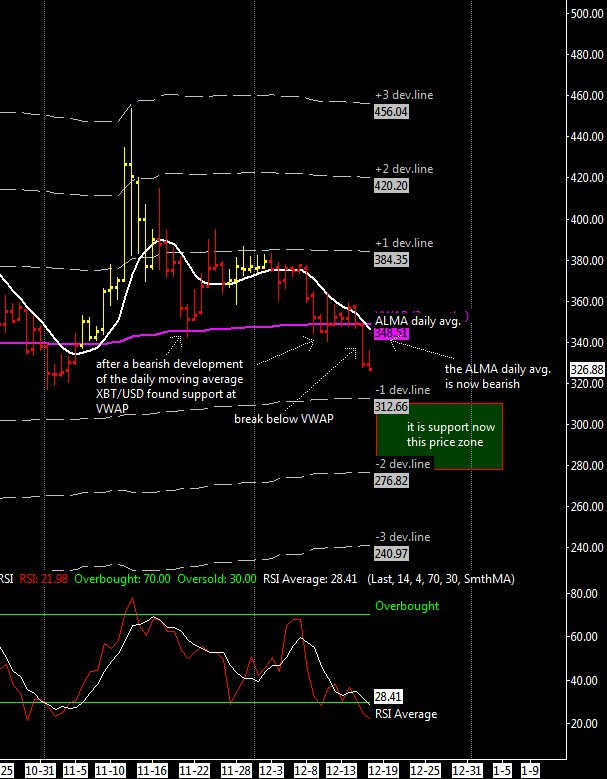This screenshot has width=607, height=779.
Task: Click the 'Oversold: 30.00' header text
Action: 216,578
